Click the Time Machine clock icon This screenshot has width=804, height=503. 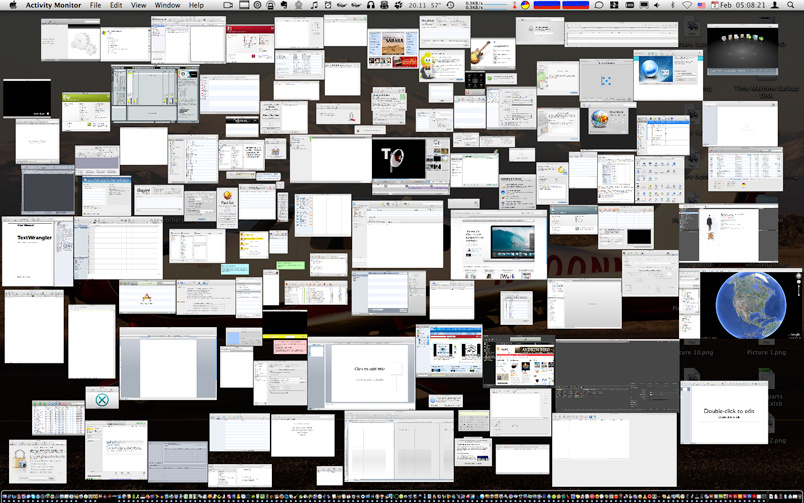[x=451, y=5]
